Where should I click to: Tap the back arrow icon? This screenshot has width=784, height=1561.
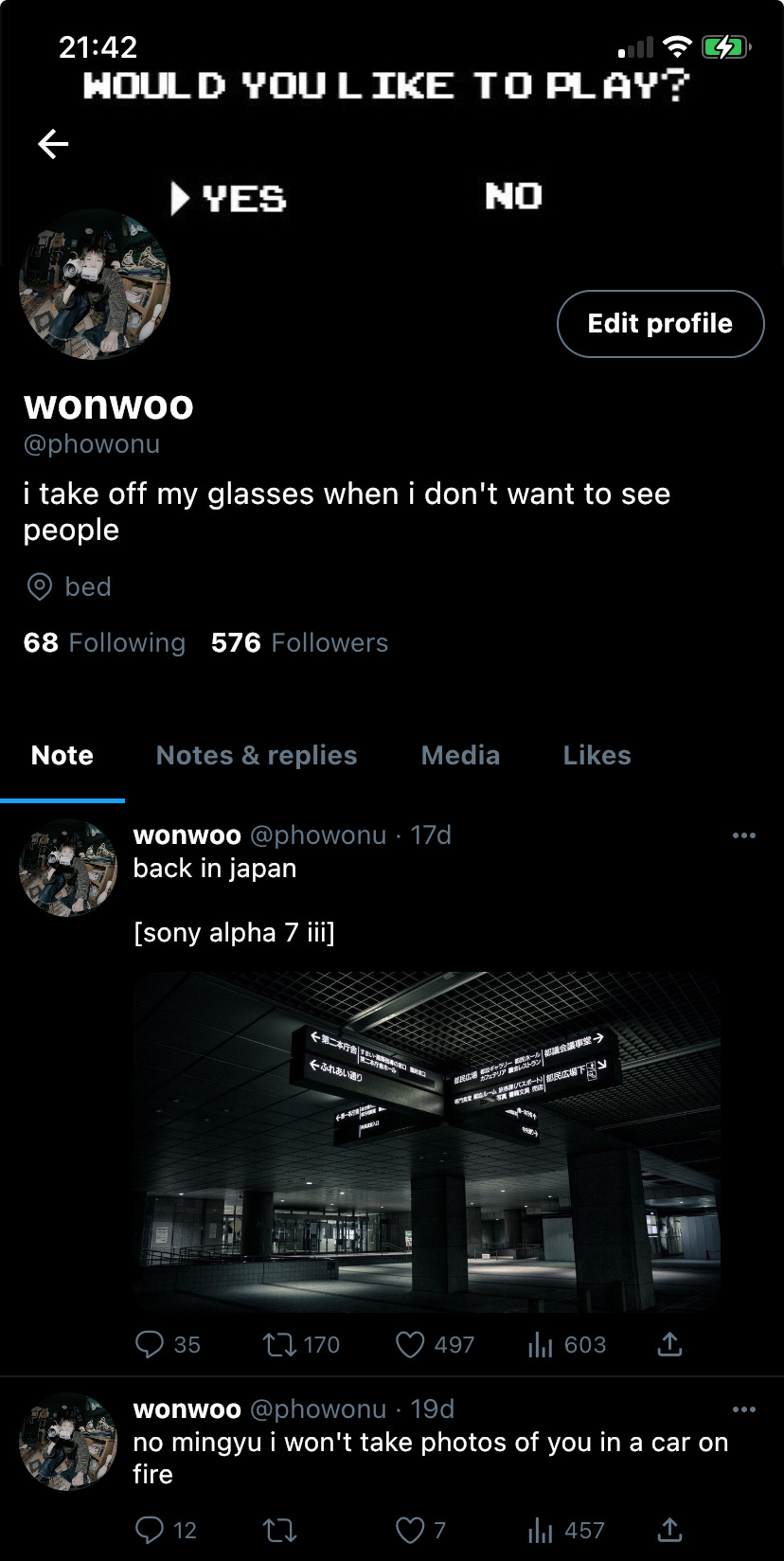coord(53,144)
